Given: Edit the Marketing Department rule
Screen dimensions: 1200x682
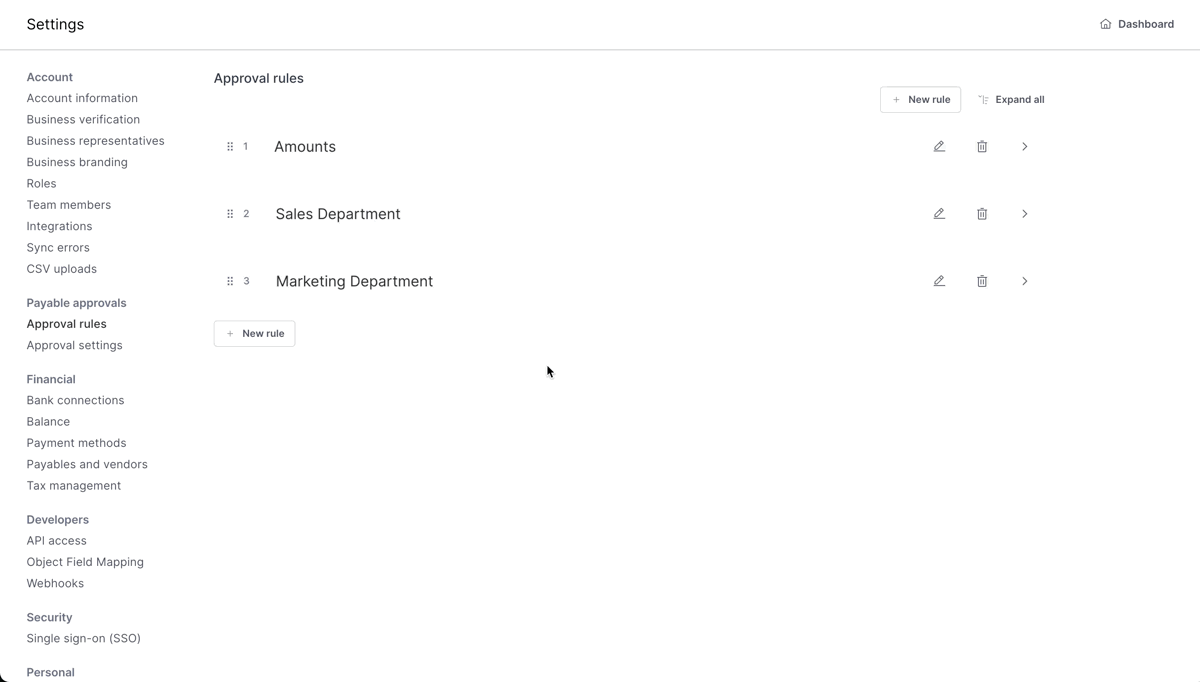Looking at the screenshot, I should 939,281.
